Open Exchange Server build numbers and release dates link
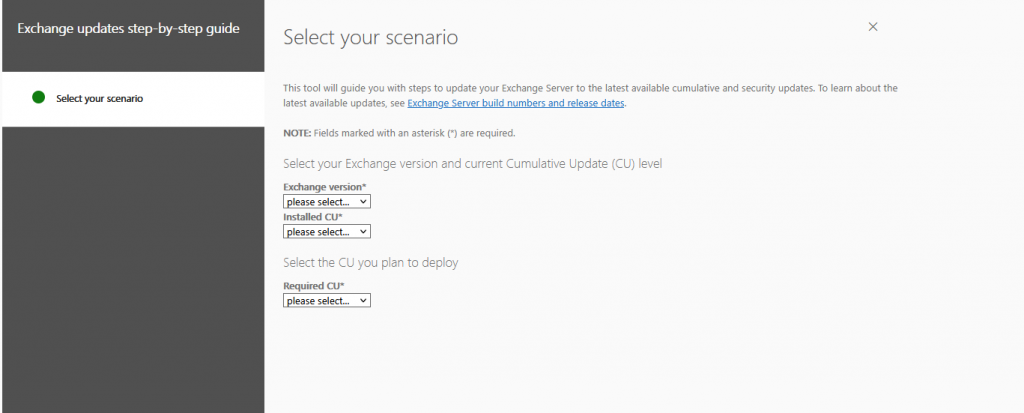1024x413 pixels. tap(516, 103)
